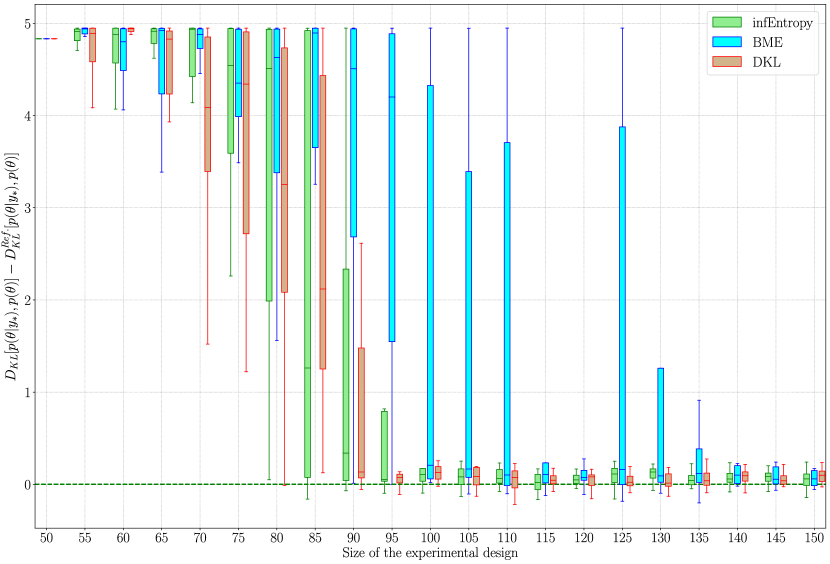
Task: Click the cyan BME box at size 100
Action: point(430,282)
